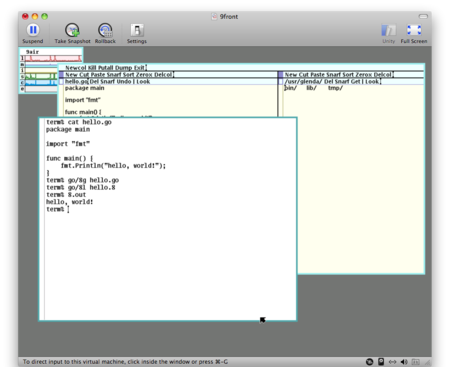Click Dump in acme's top tag

[124, 68]
